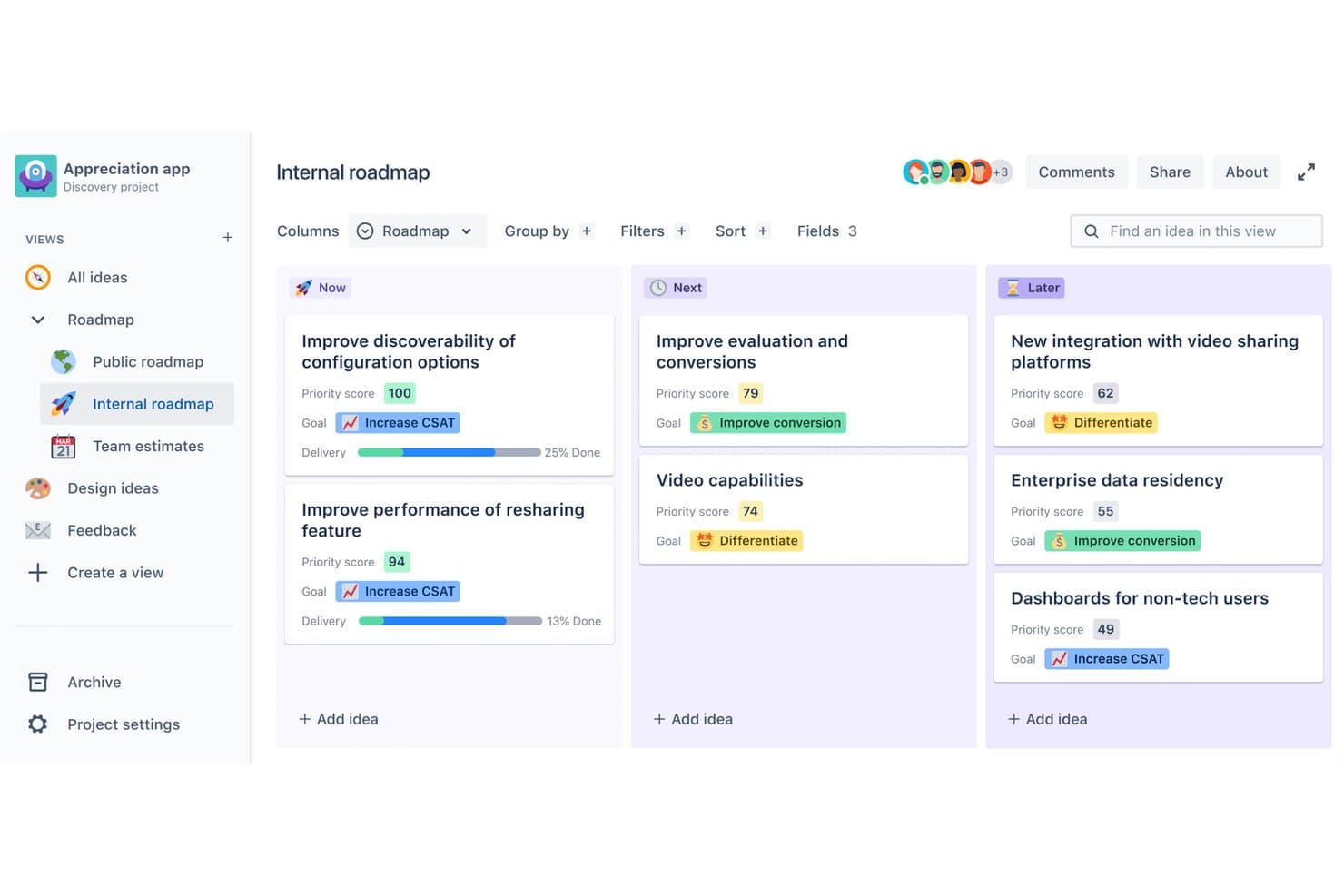
Task: Click the Find an idea search field
Action: pos(1196,231)
